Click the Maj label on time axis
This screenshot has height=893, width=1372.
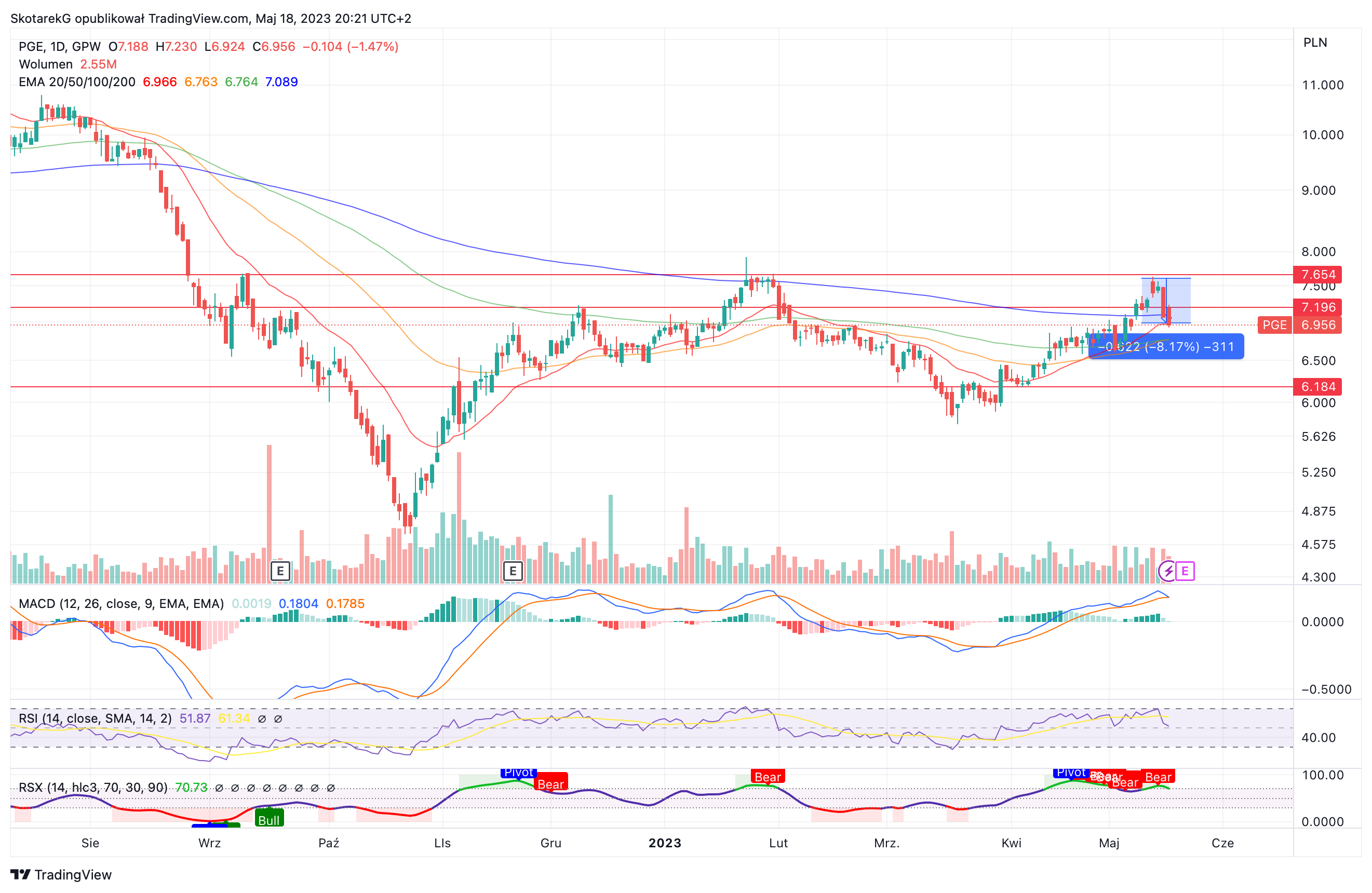[x=1109, y=843]
